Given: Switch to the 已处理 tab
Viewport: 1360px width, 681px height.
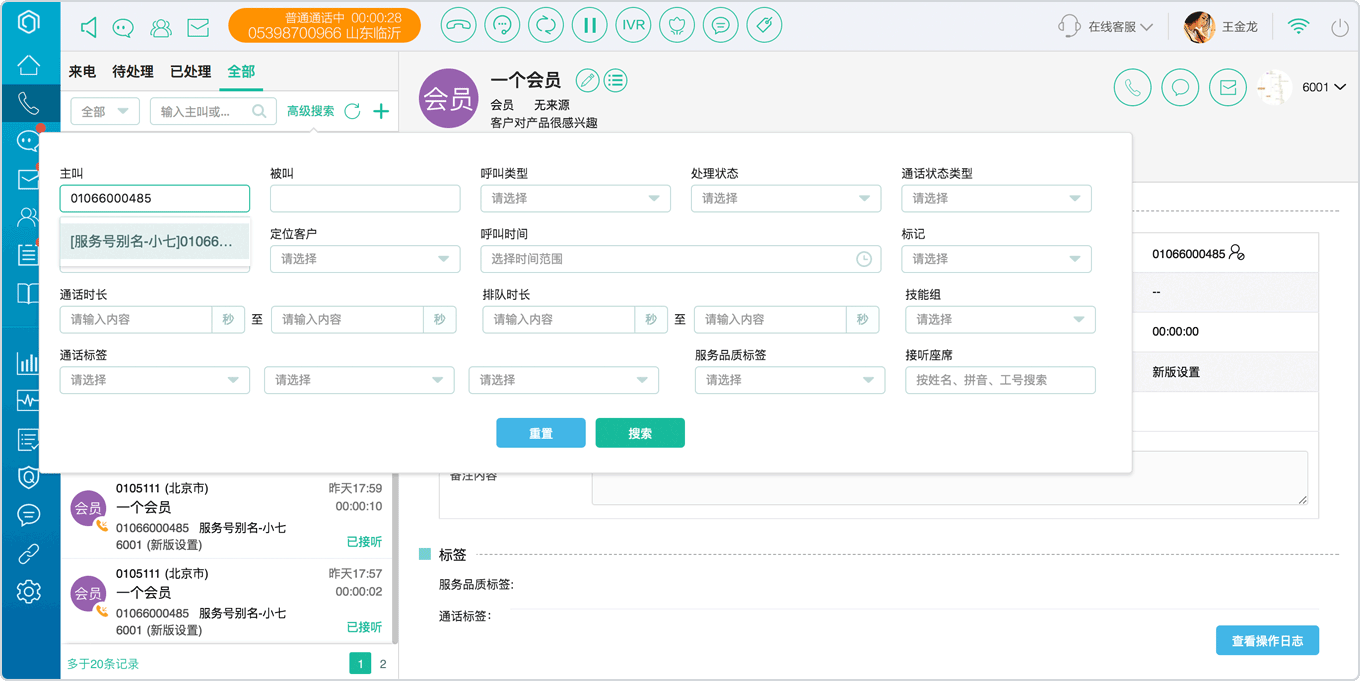Looking at the screenshot, I should click(x=190, y=71).
